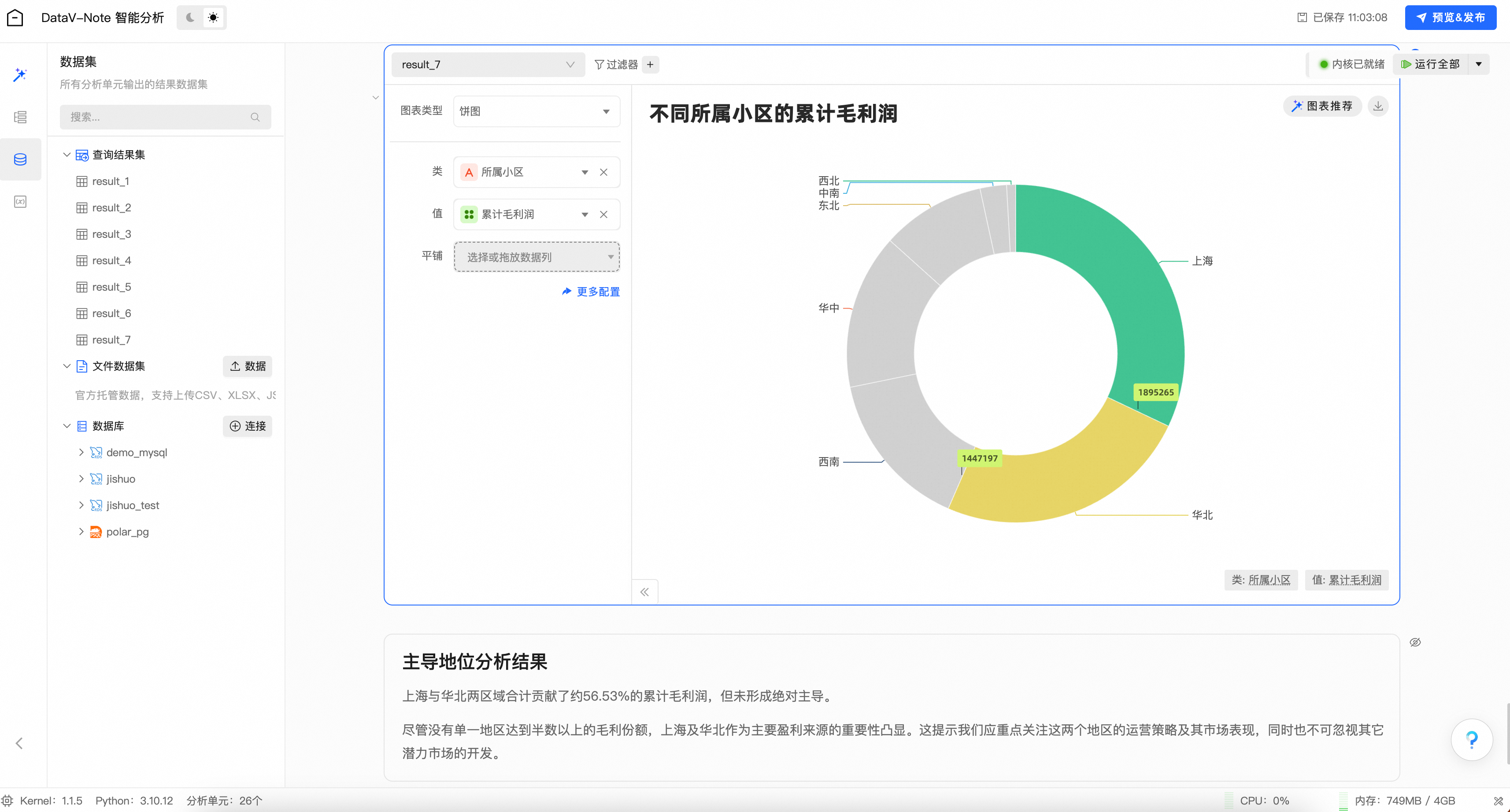
Task: Remove the 所属小区 field
Action: [604, 172]
